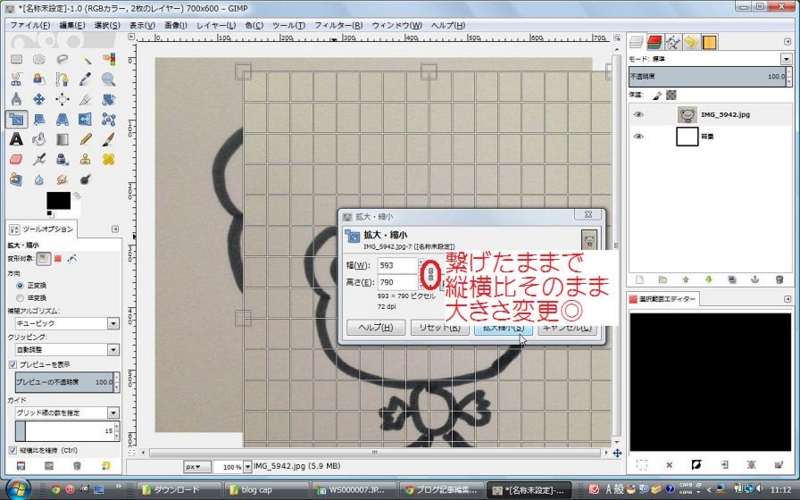Image resolution: width=800 pixels, height=500 pixels.
Task: Select the Text tool
Action: click(x=16, y=139)
